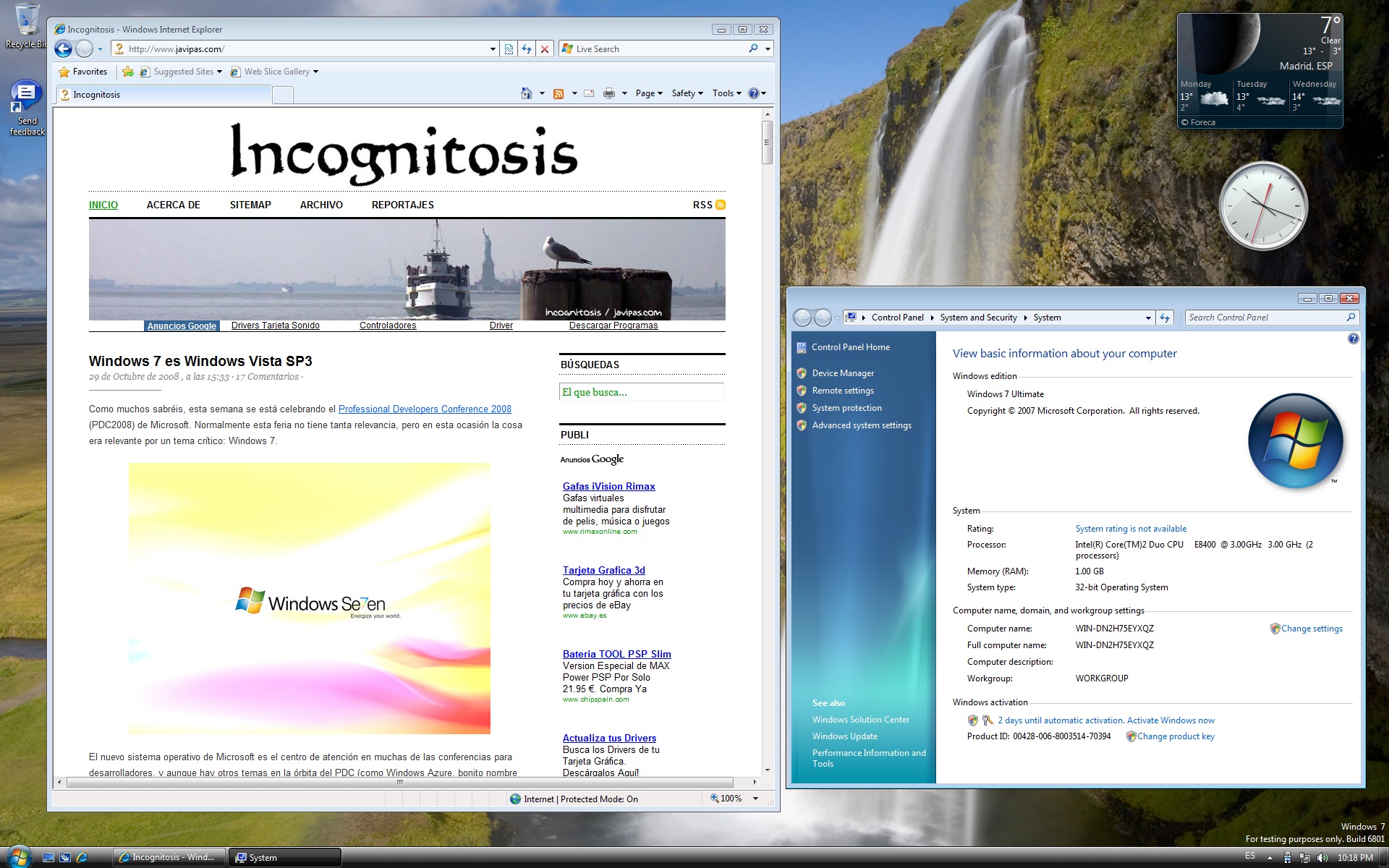
Task: Click the volume speaker tray icon
Action: pyautogui.click(x=1322, y=858)
